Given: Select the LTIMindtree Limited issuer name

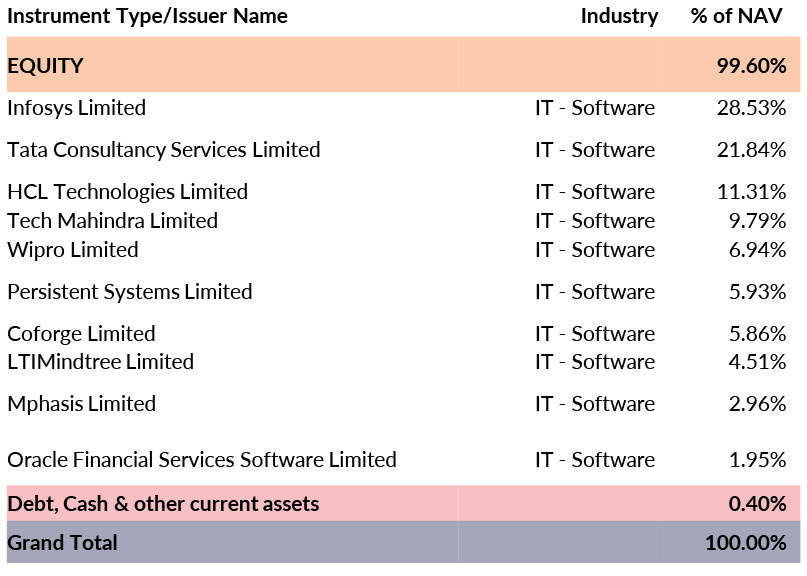Looking at the screenshot, I should [x=100, y=362].
